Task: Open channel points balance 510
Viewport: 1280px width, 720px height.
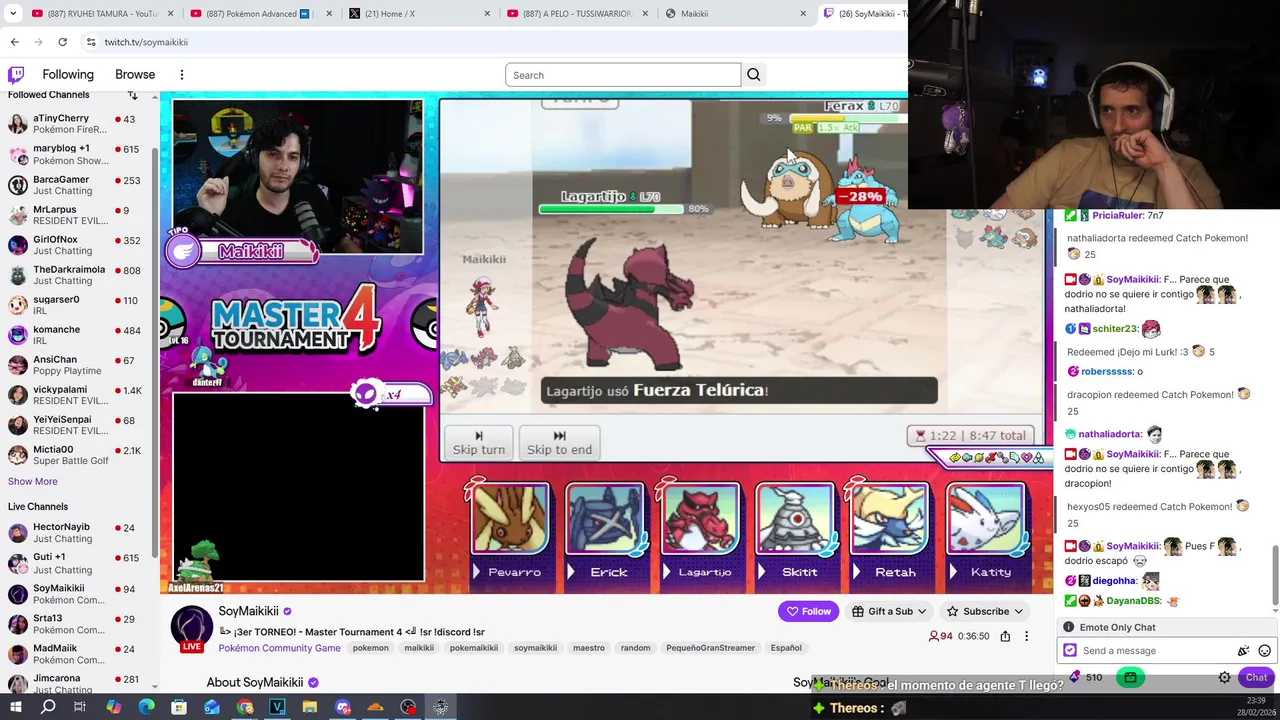Action: [x=1085, y=677]
